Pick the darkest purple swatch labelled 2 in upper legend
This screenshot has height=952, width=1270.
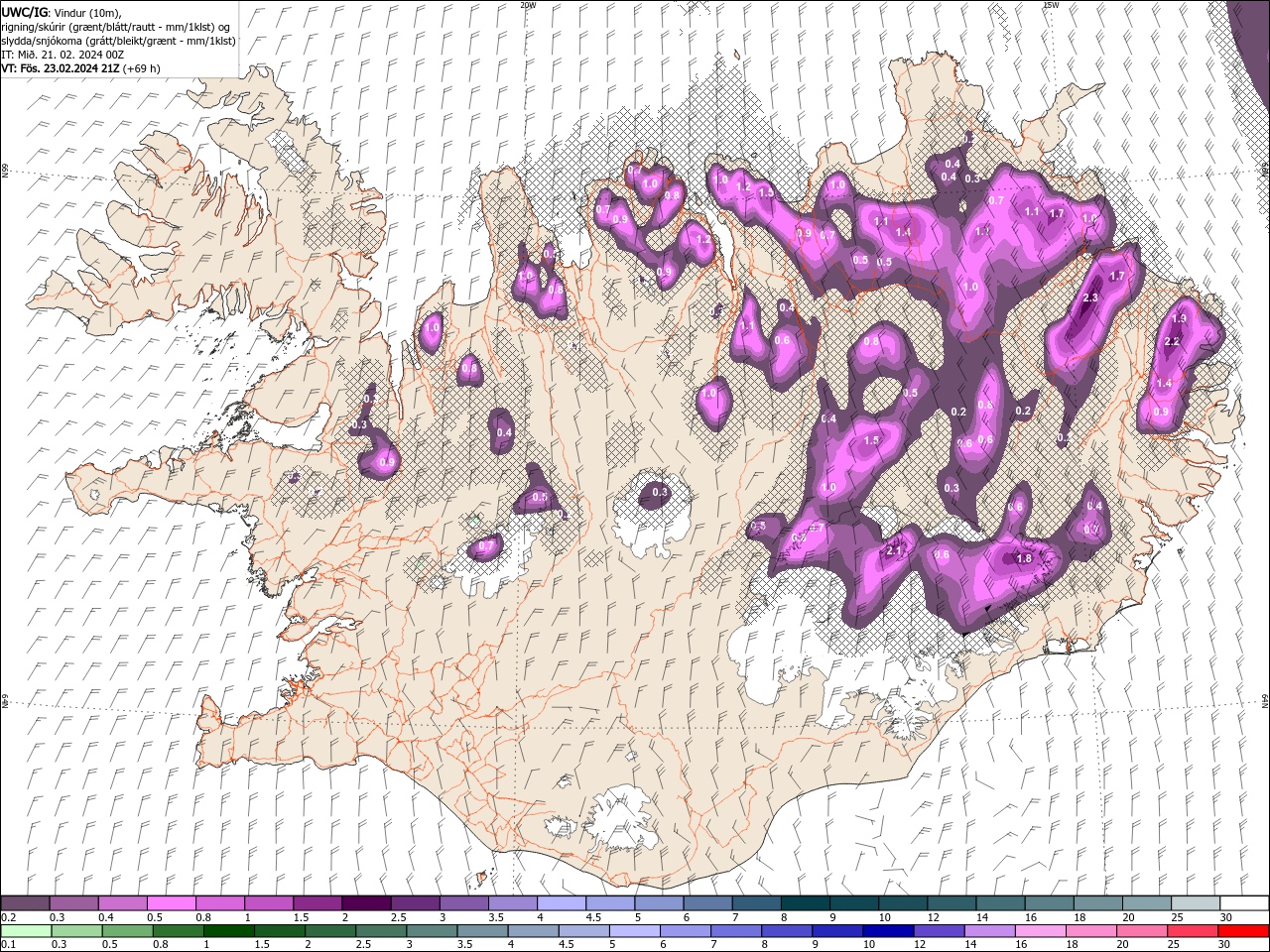pyautogui.click(x=365, y=903)
